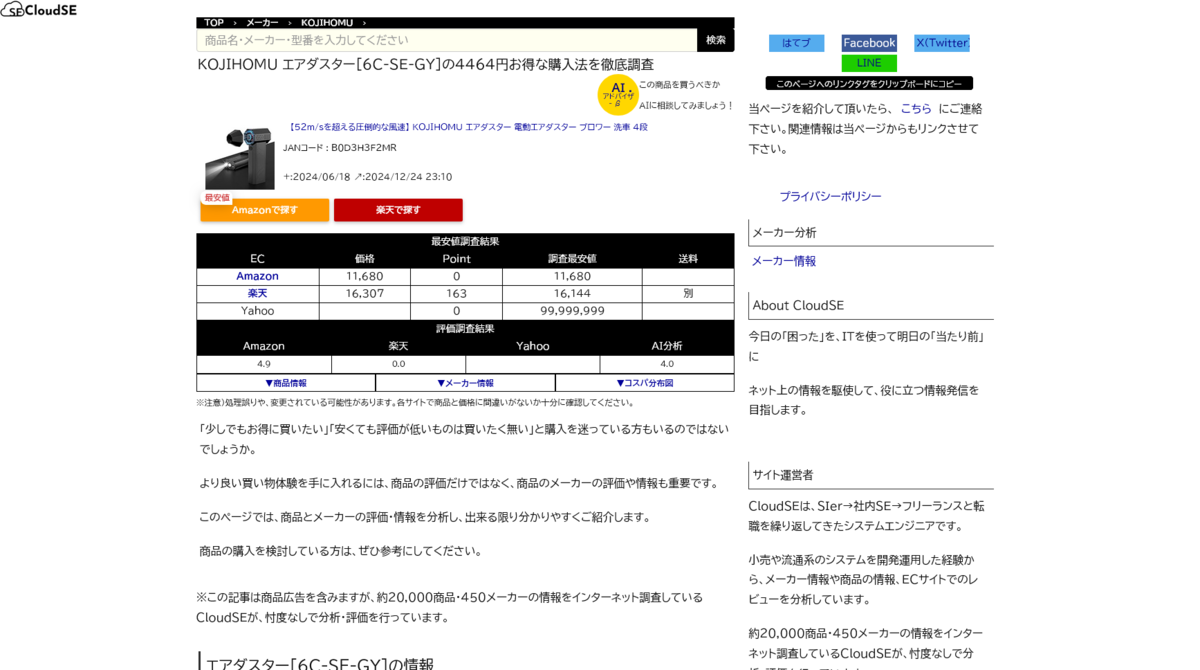
Task: Click the こちら contact link
Action: tap(916, 109)
